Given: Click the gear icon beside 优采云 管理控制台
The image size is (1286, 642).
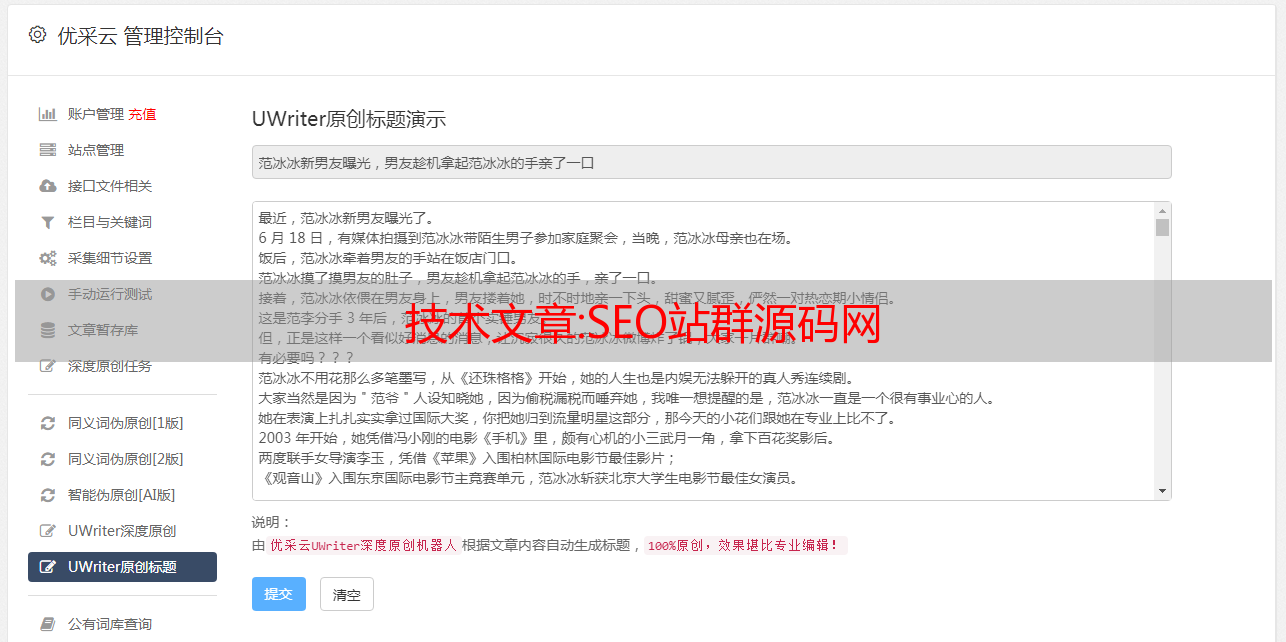Looking at the screenshot, I should point(37,35).
